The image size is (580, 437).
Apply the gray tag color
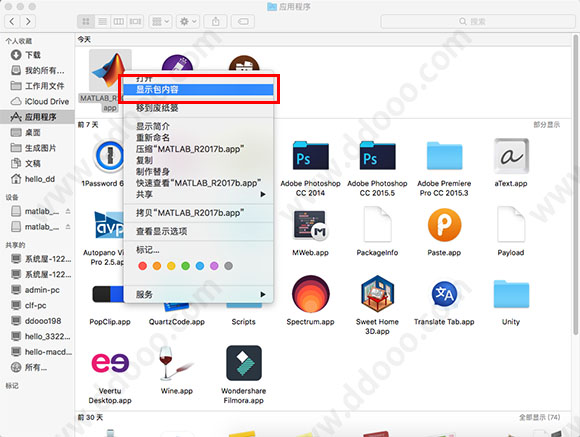pyautogui.click(x=229, y=266)
